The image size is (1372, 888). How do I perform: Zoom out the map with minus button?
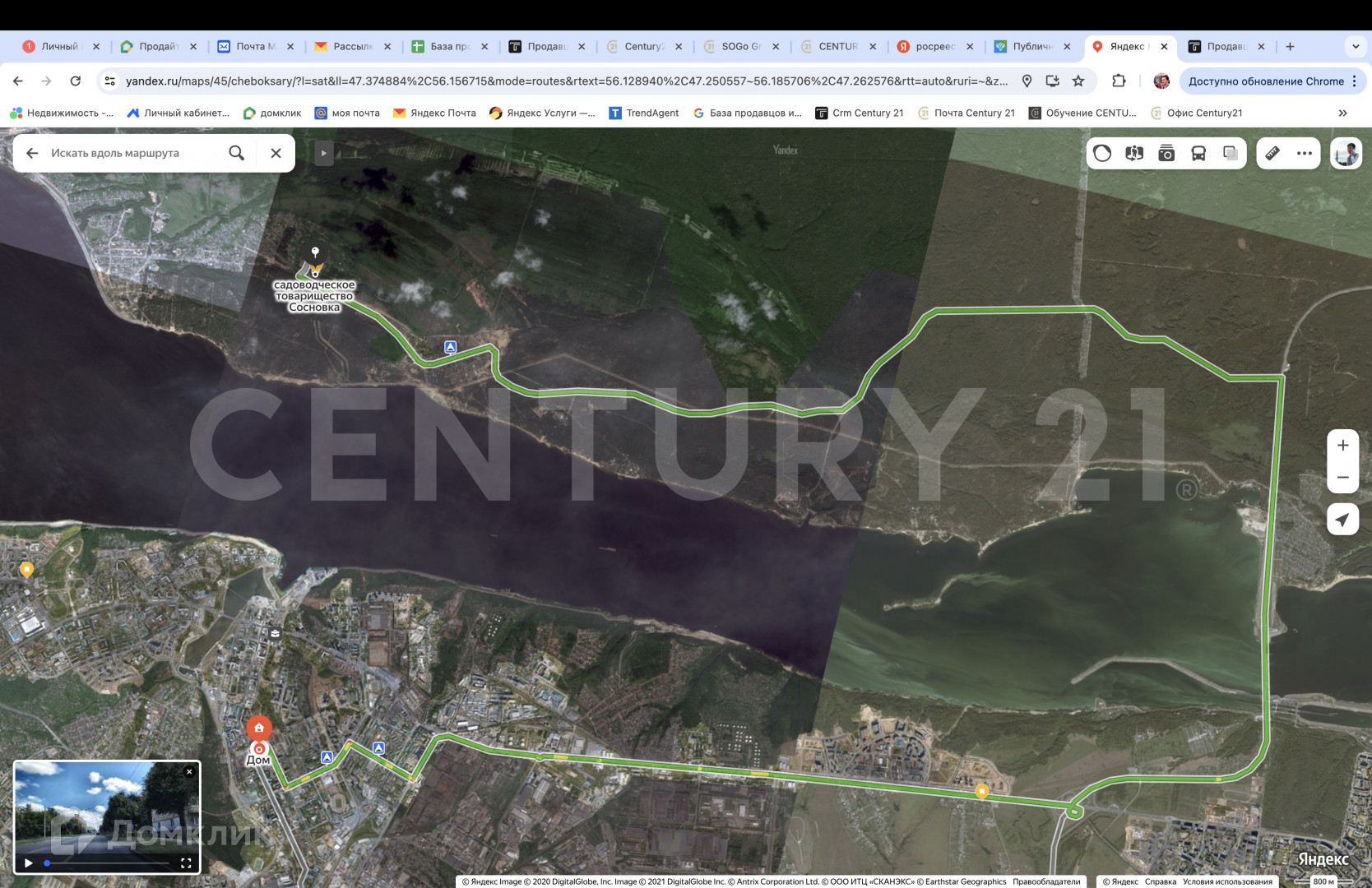(x=1342, y=478)
